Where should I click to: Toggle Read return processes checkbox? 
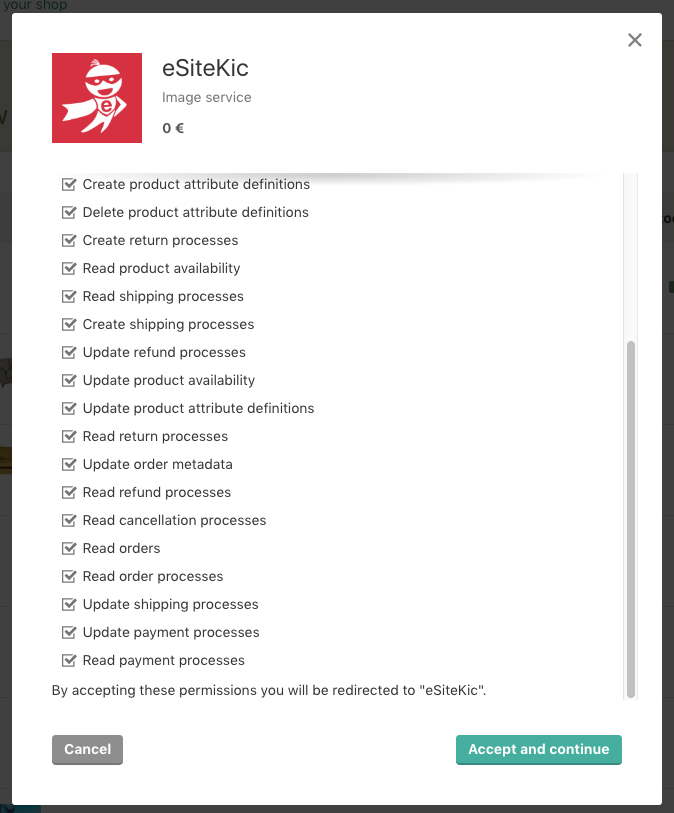[69, 436]
